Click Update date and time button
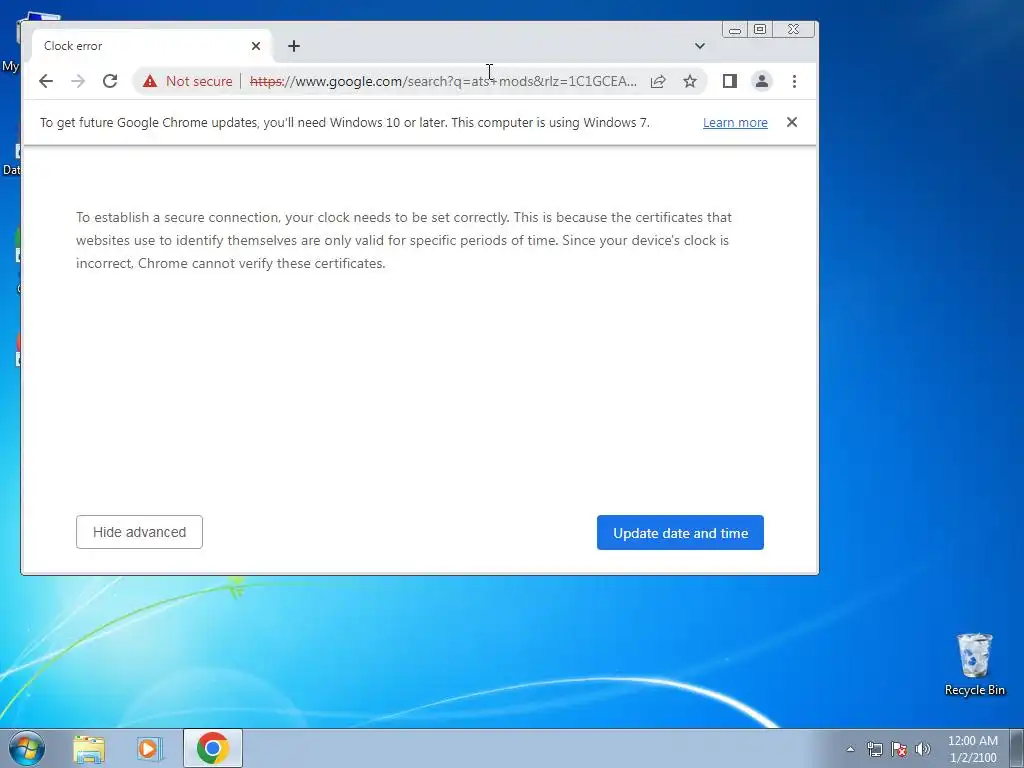 [680, 533]
